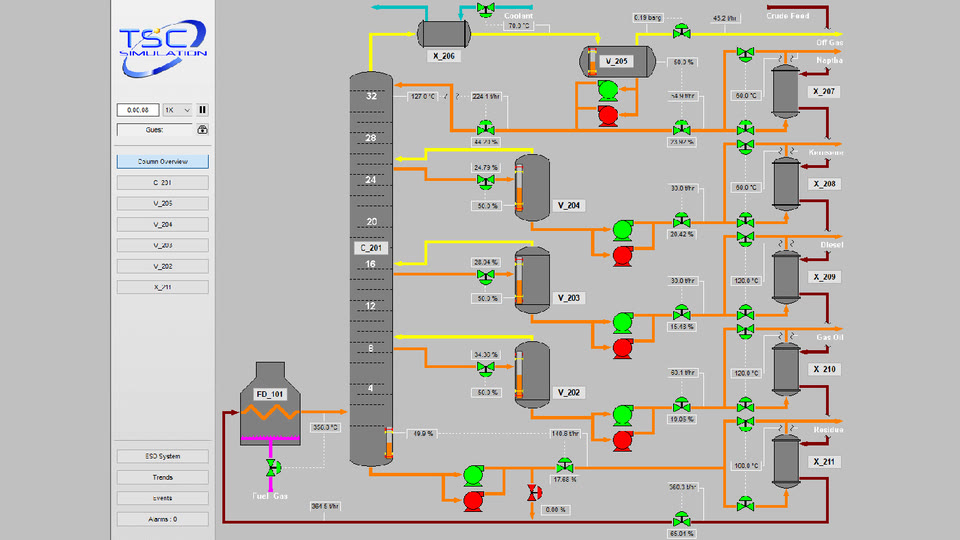Click the C_201 column bottom level gauge

388,443
